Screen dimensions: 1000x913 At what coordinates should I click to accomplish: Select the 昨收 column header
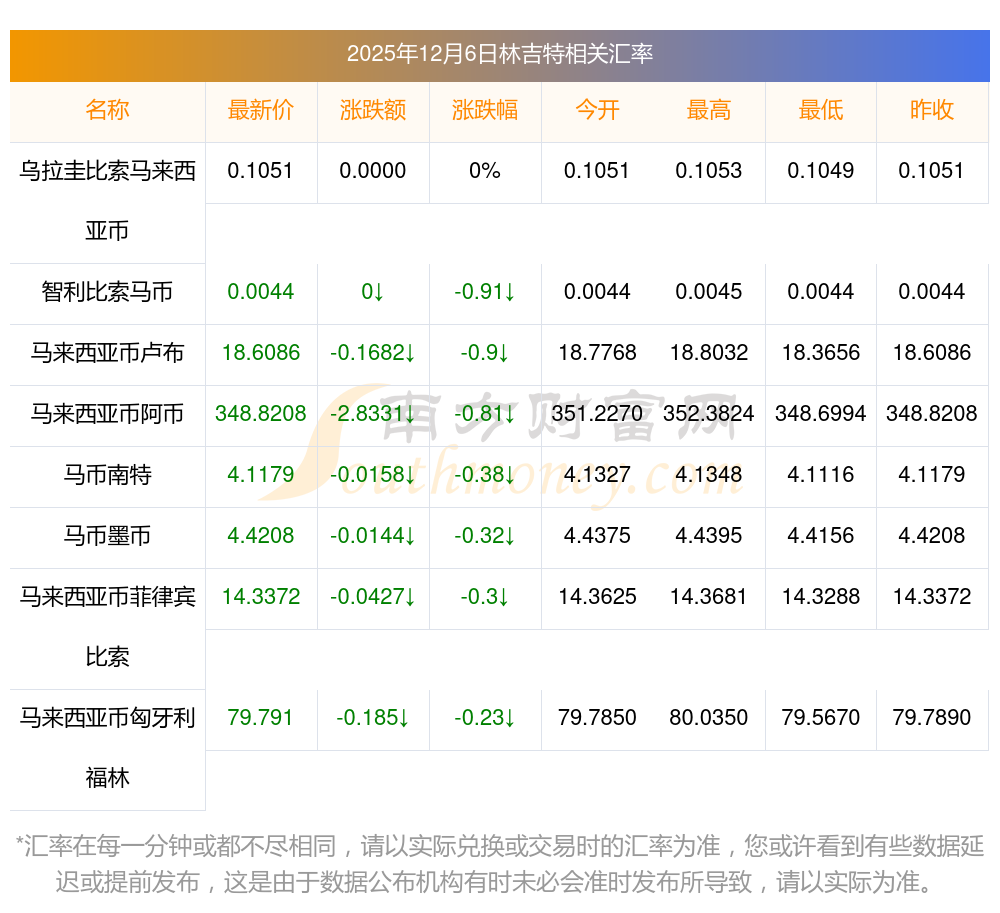pyautogui.click(x=932, y=110)
